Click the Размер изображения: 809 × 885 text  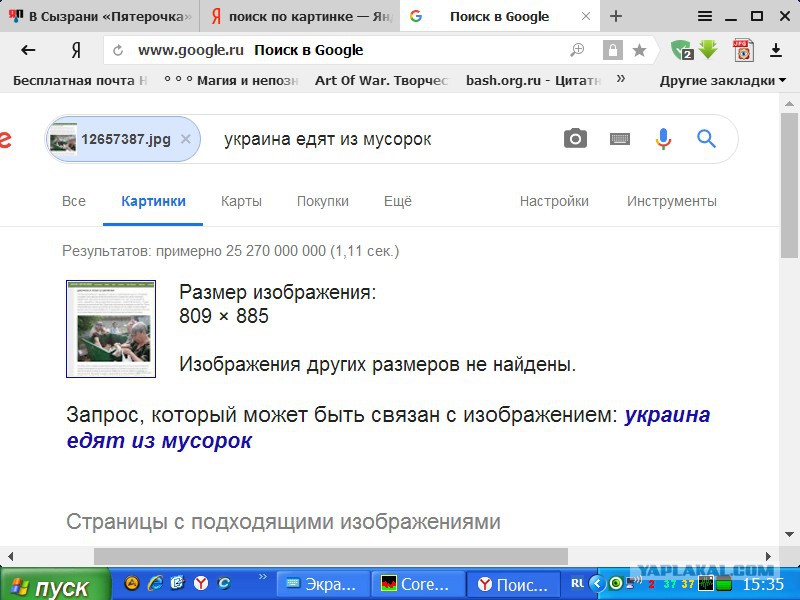point(278,304)
